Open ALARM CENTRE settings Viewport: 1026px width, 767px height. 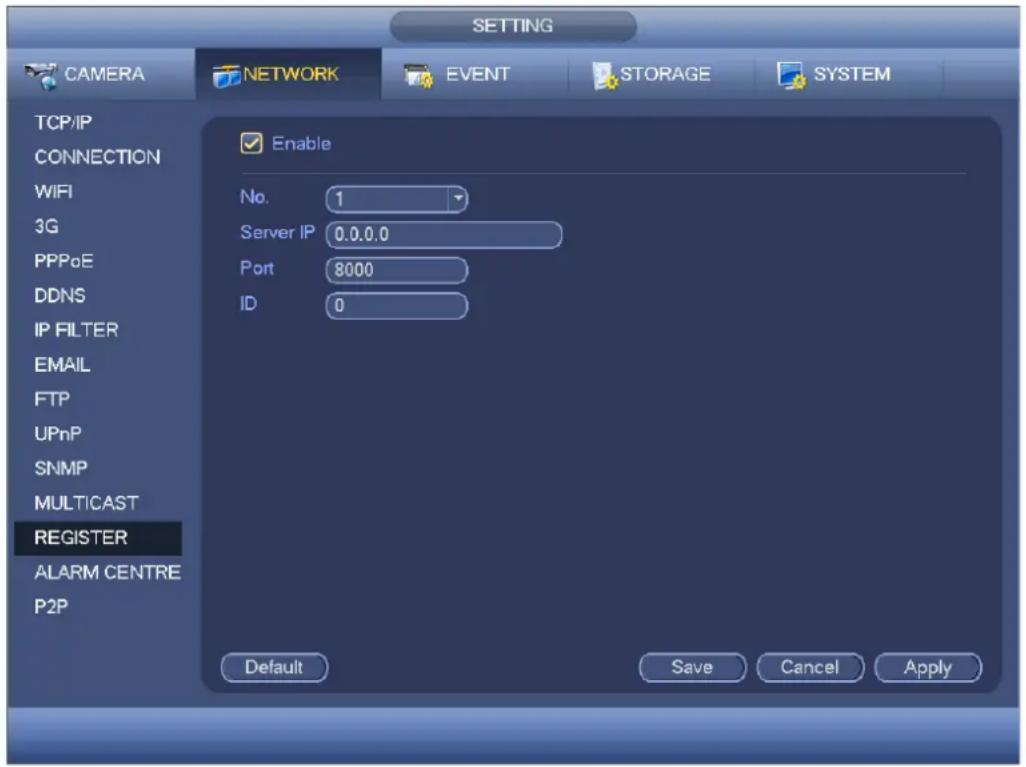[x=107, y=573]
